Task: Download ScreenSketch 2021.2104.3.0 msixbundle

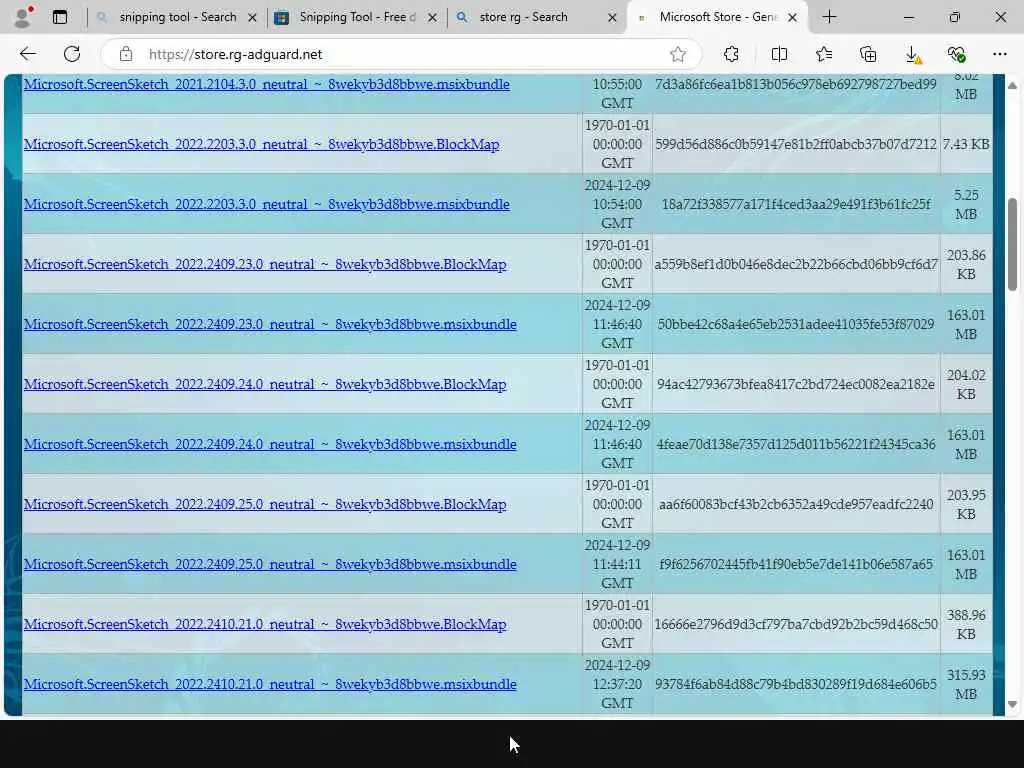Action: click(266, 84)
